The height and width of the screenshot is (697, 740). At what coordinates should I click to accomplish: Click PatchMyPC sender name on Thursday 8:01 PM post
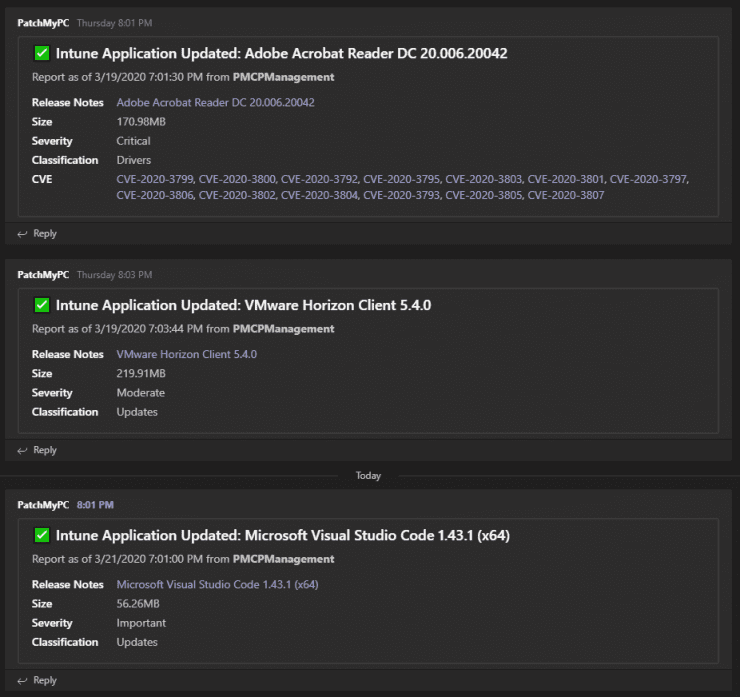coord(43,23)
